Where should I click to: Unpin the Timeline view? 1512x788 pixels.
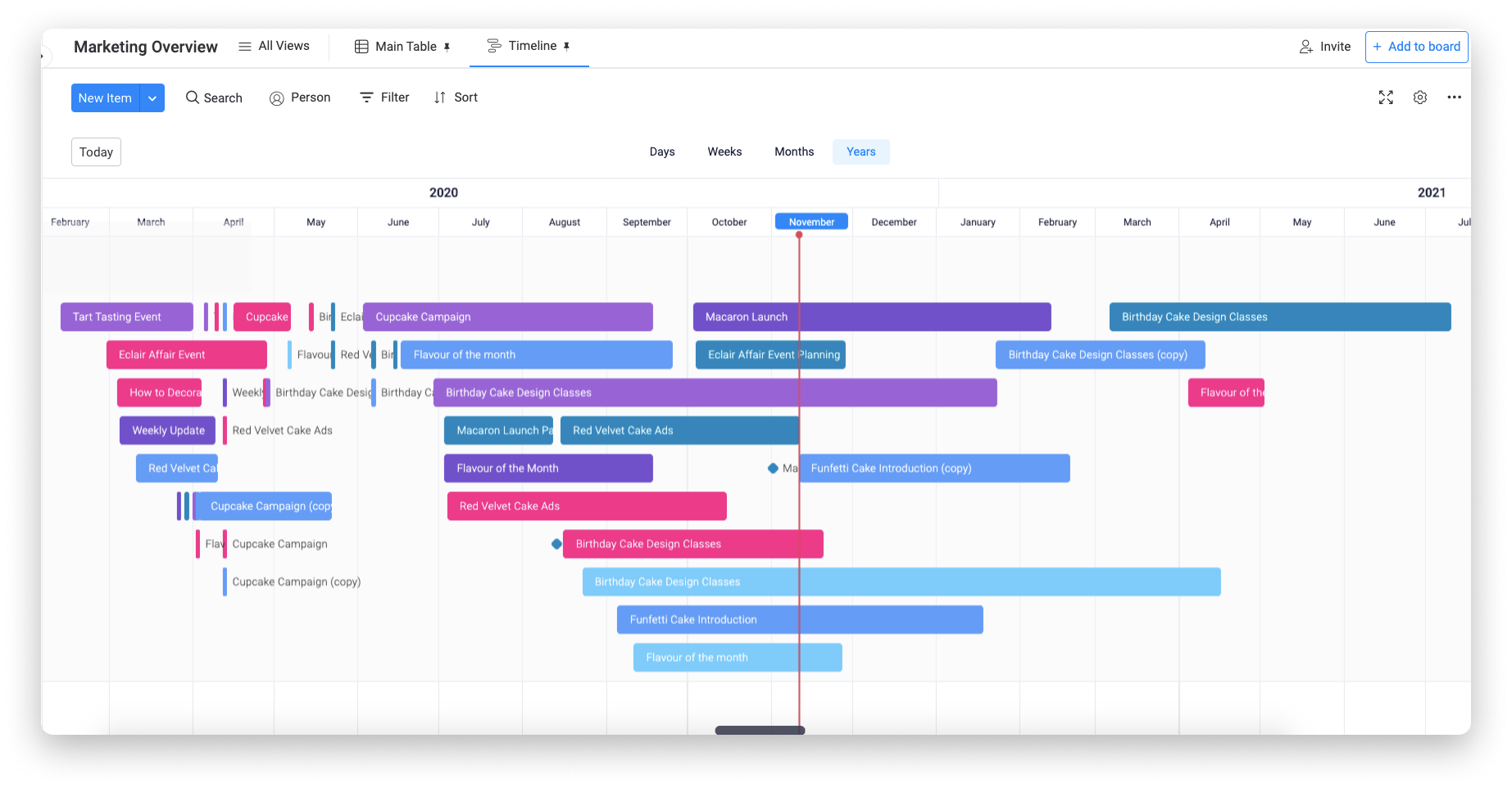pyautogui.click(x=567, y=46)
